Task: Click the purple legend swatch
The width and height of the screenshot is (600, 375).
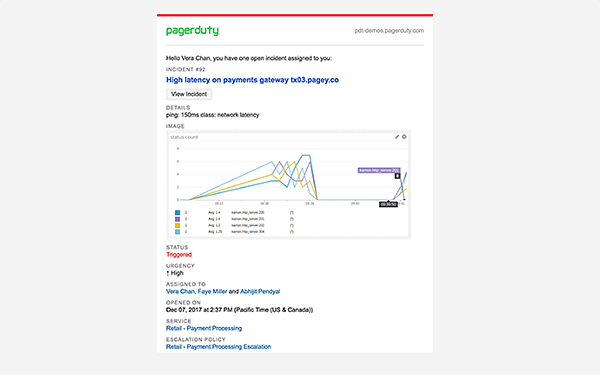Action: click(177, 219)
